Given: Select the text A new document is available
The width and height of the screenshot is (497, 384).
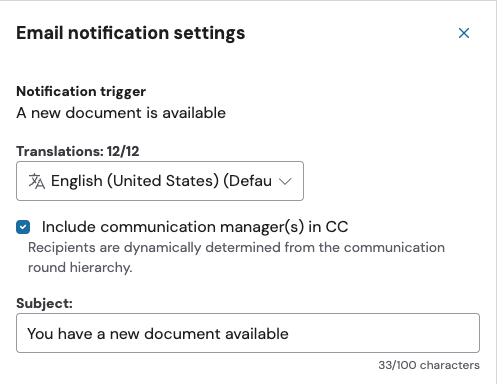Looking at the screenshot, I should click(121, 113).
